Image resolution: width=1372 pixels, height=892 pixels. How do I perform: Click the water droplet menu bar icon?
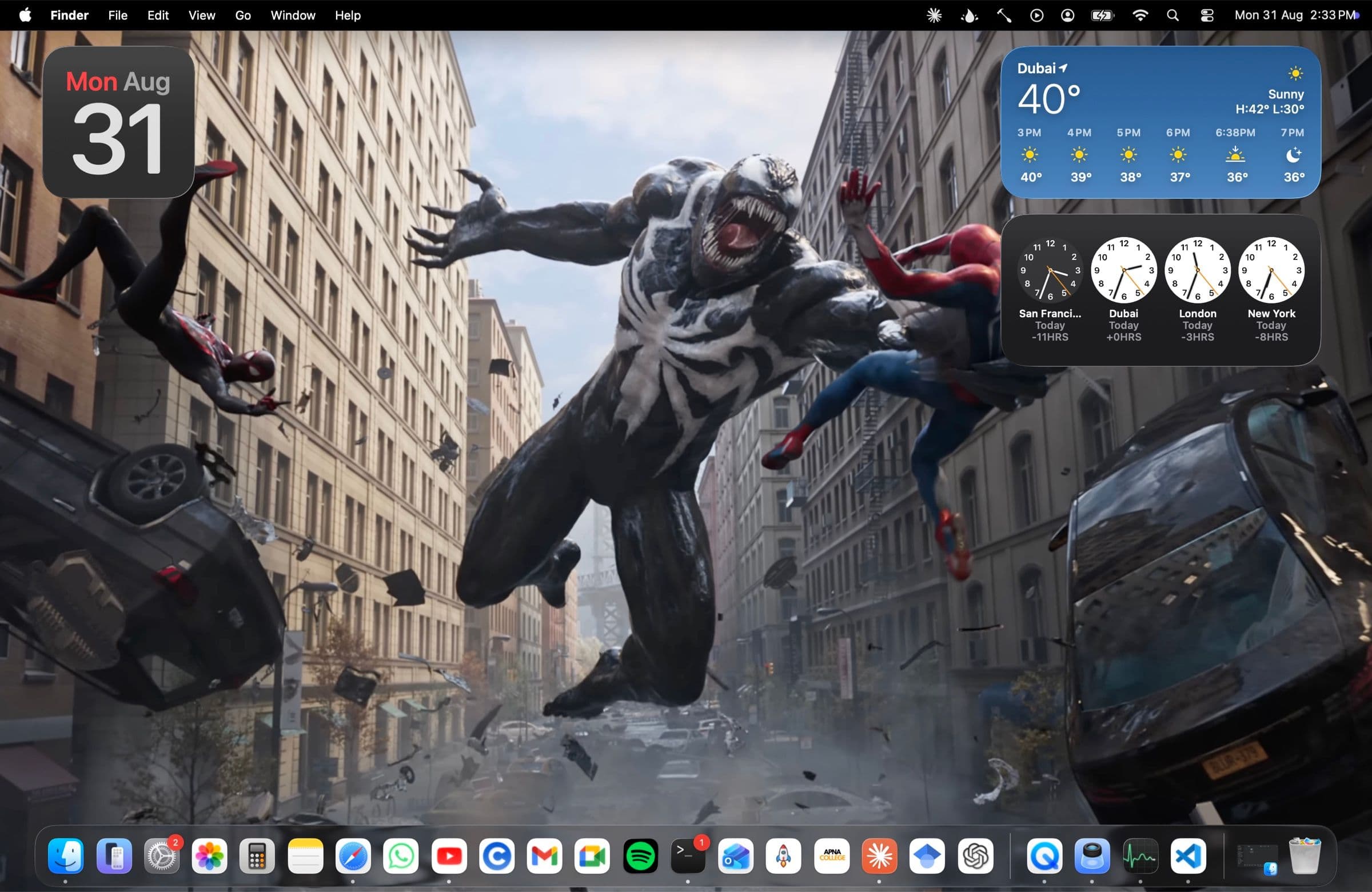969,15
